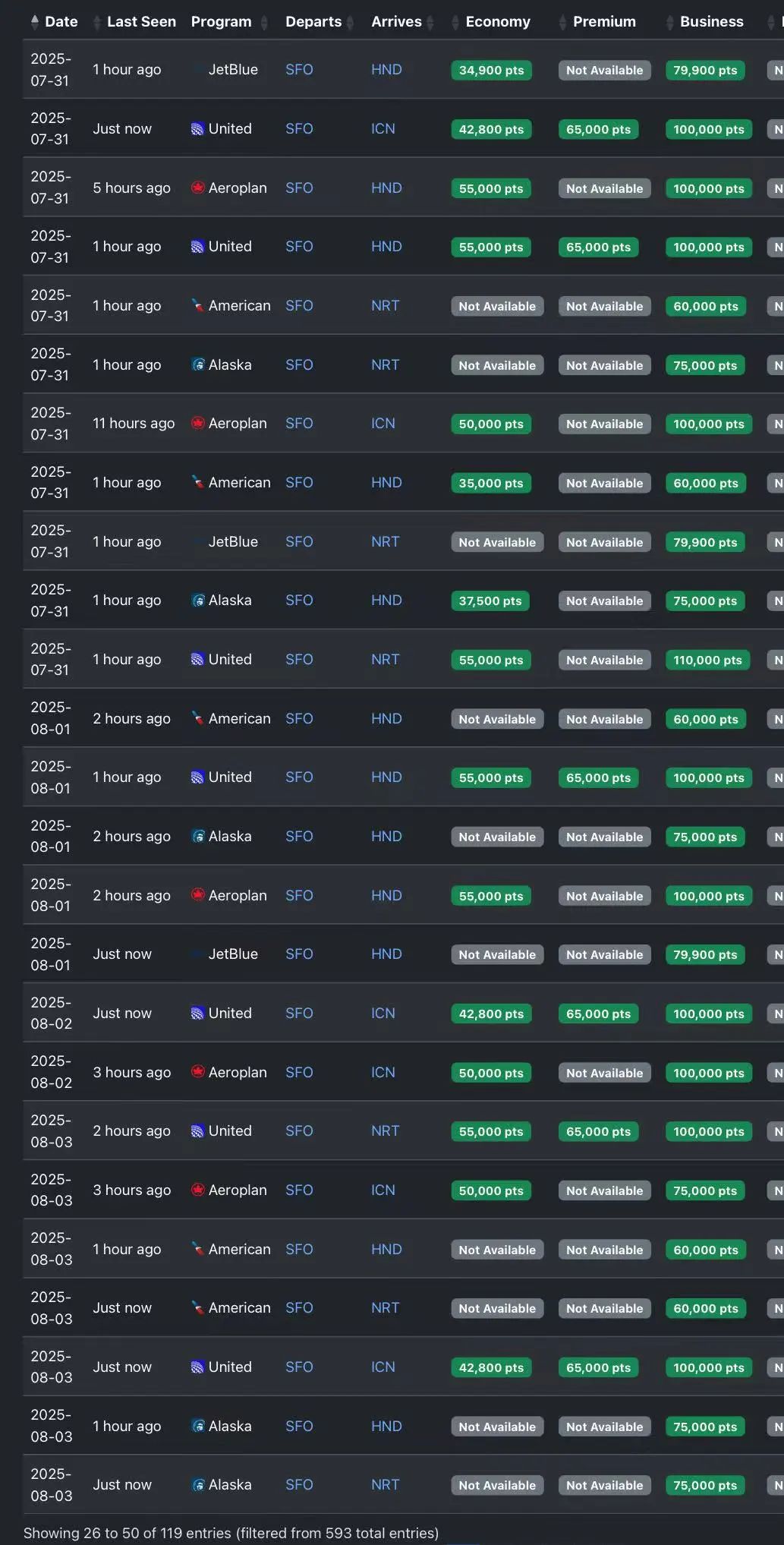Select the 65,000 pts Premium badge in the 2025-08-03 United NRT row
The height and width of the screenshot is (1545, 784).
point(598,1132)
